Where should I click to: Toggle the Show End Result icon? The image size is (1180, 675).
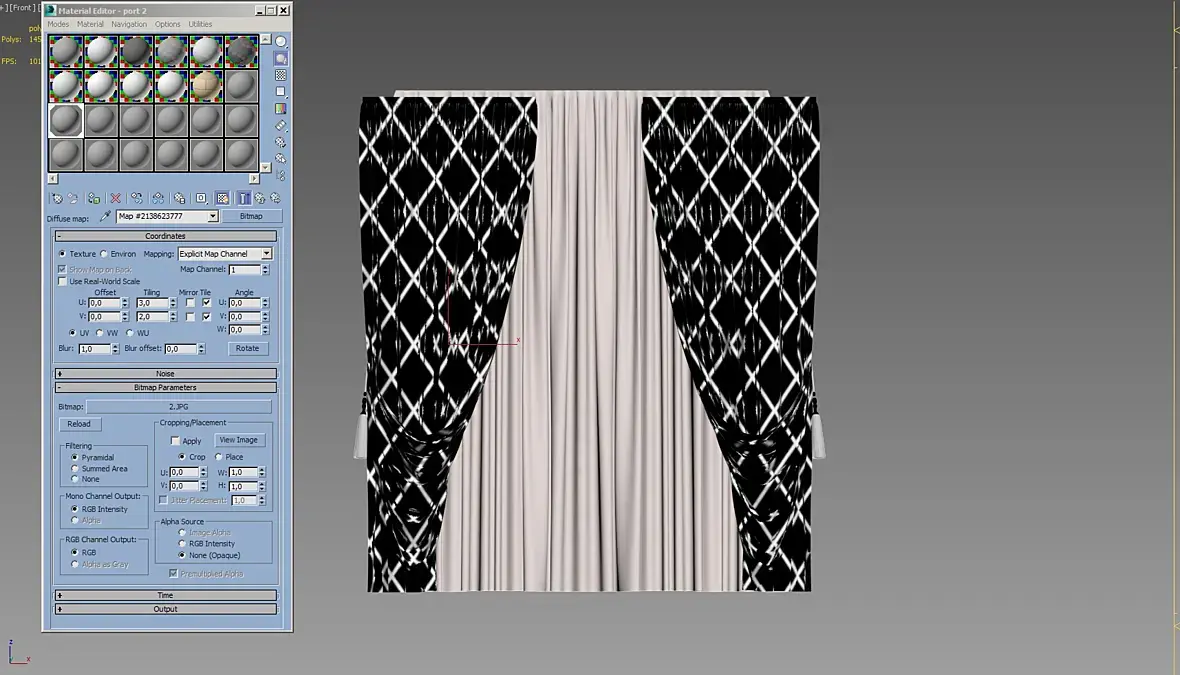coord(244,198)
